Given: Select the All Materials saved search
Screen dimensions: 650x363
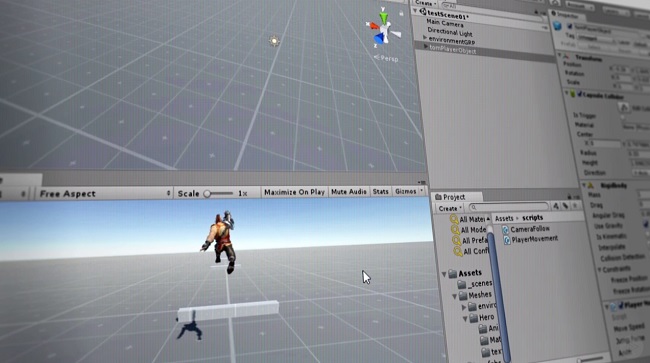Looking at the screenshot, I should click(468, 219).
